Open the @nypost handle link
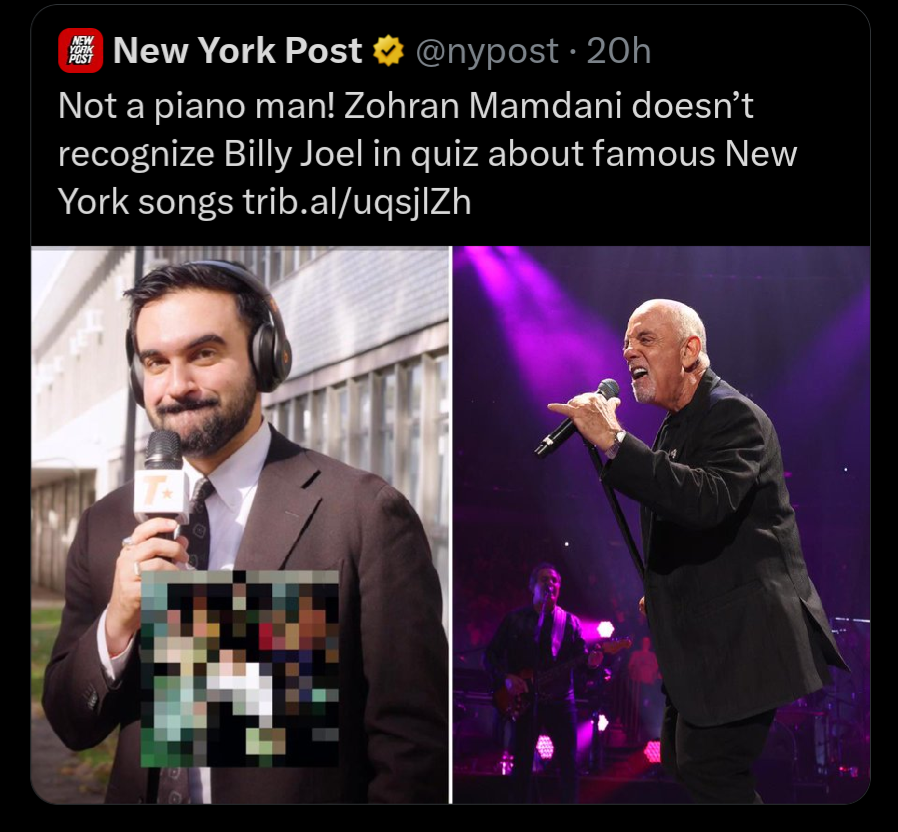 (x=487, y=52)
